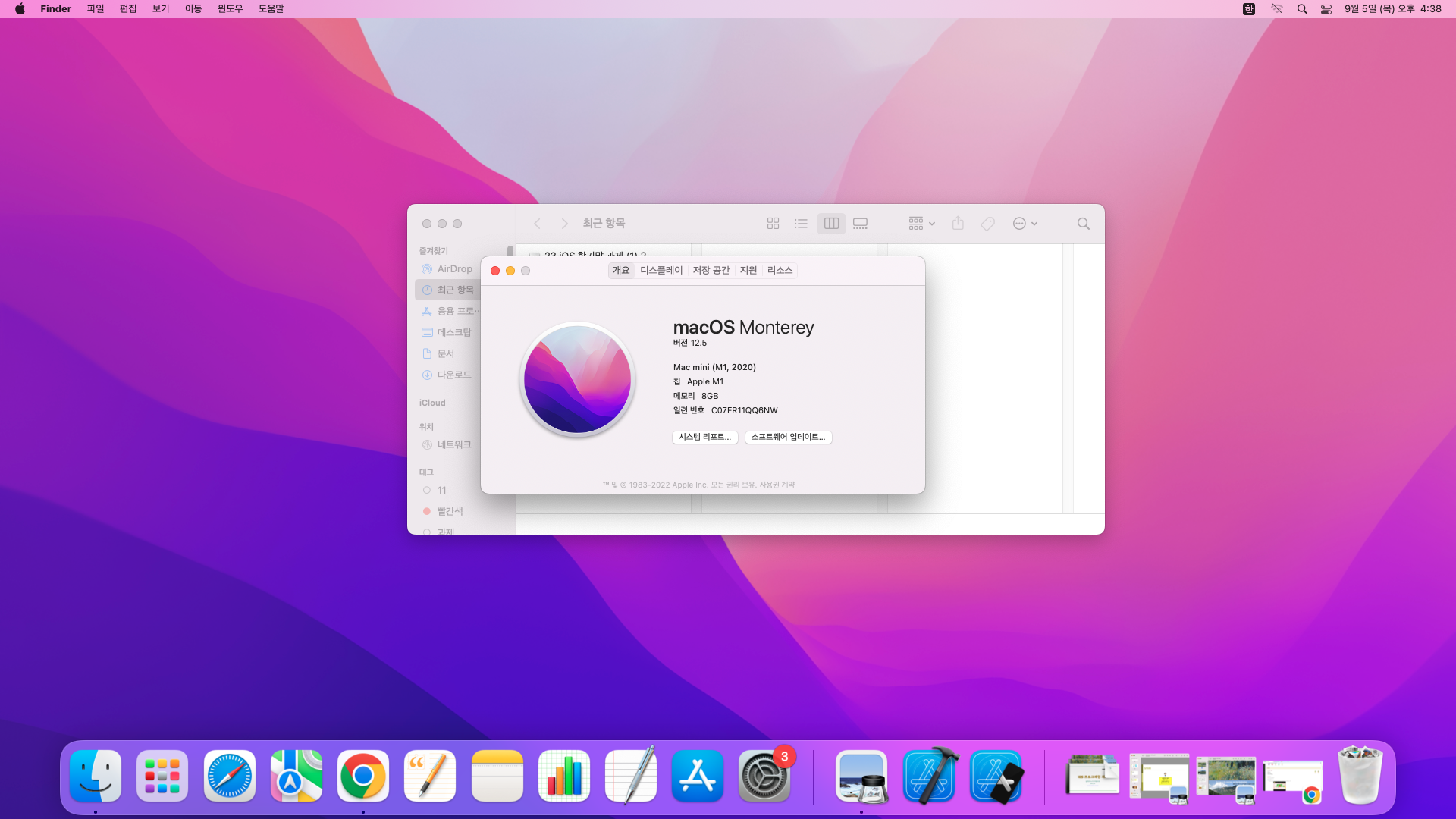Open the 보기 menu
The height and width of the screenshot is (819, 1456).
(161, 9)
